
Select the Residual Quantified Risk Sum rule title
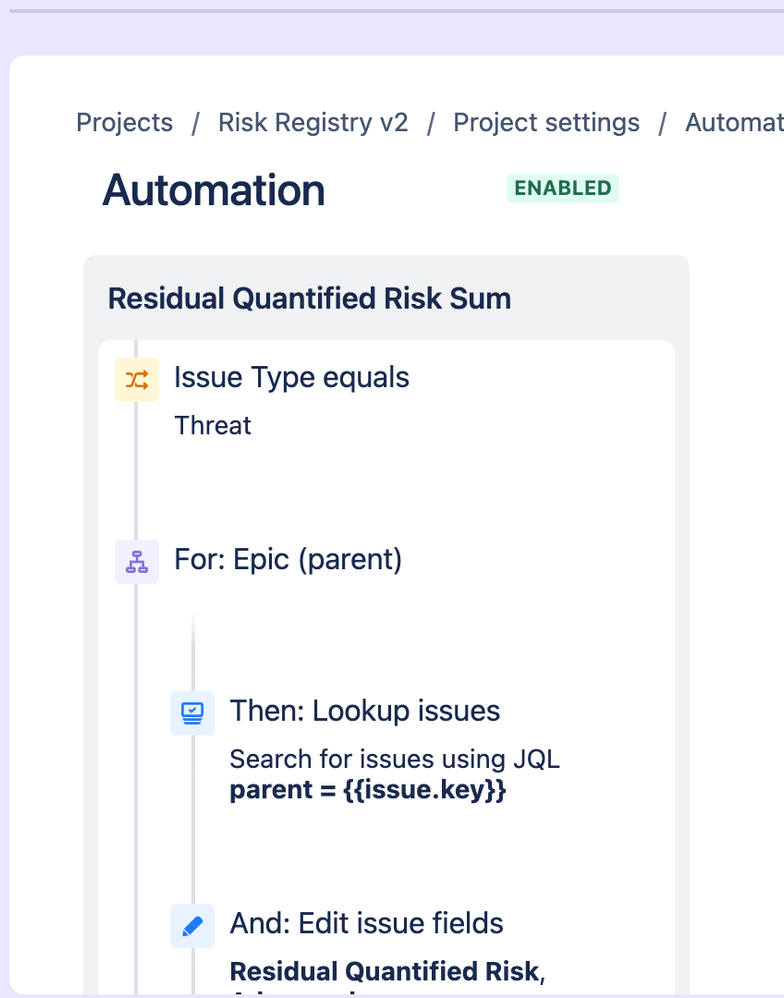[309, 298]
